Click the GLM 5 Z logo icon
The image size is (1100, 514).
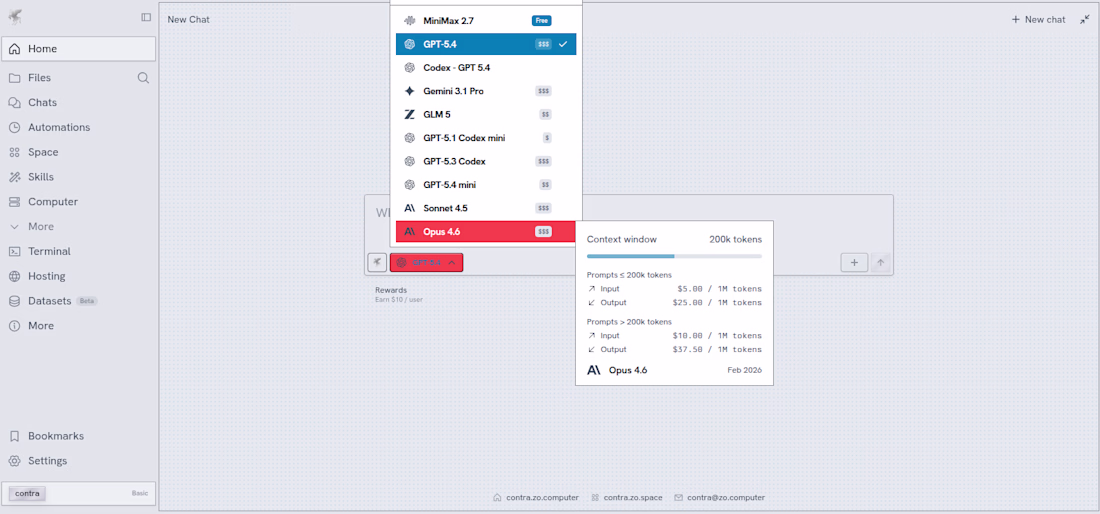point(410,114)
